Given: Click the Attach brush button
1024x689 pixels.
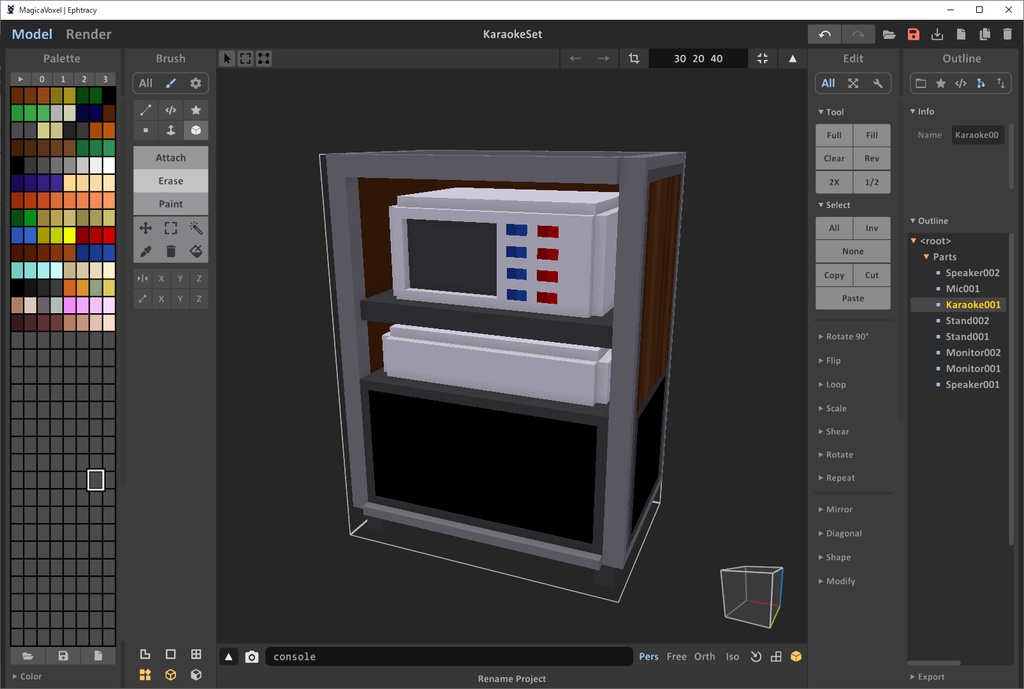Looking at the screenshot, I should coord(170,157).
